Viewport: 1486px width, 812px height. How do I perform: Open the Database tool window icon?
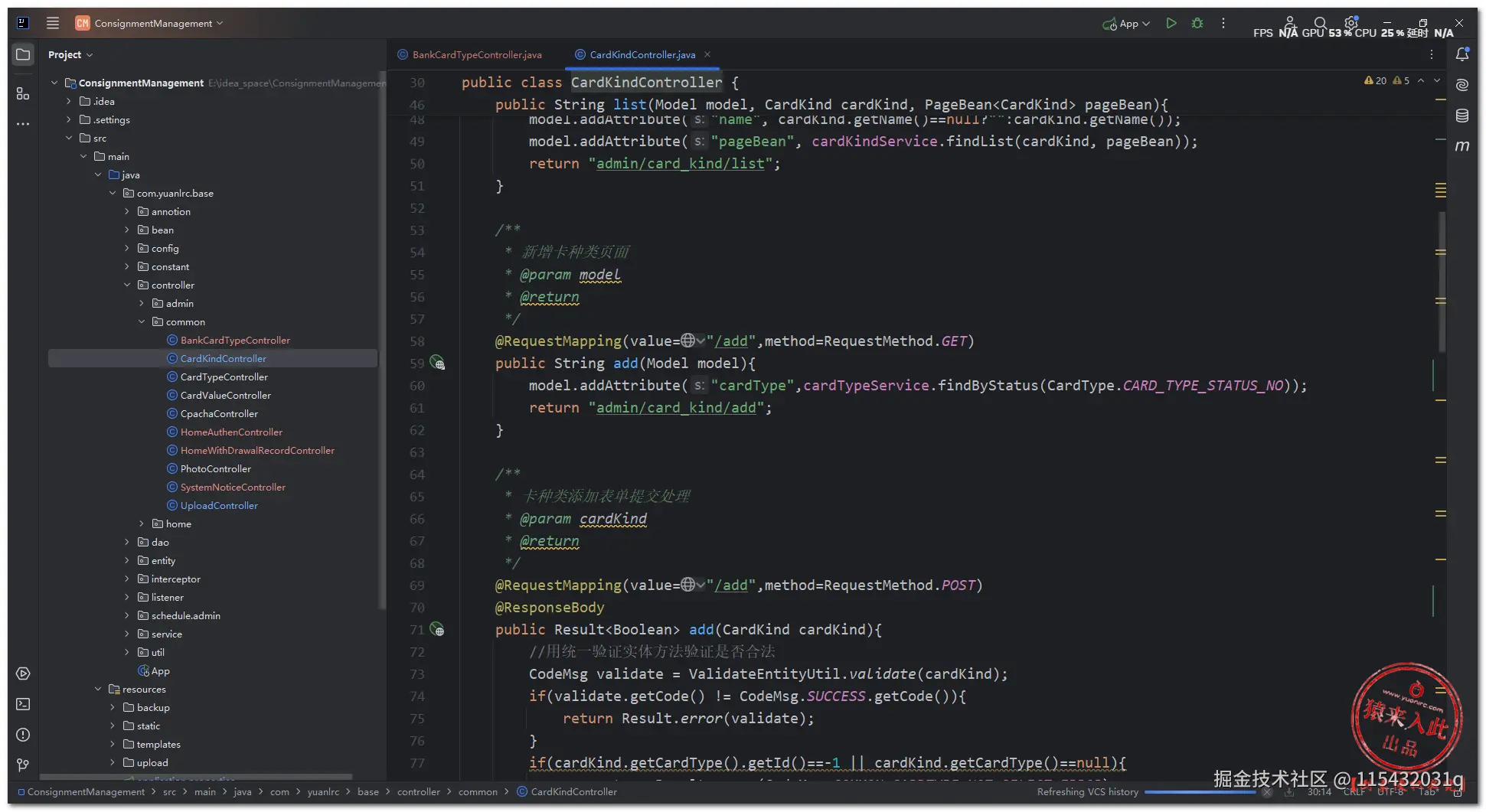(1462, 116)
